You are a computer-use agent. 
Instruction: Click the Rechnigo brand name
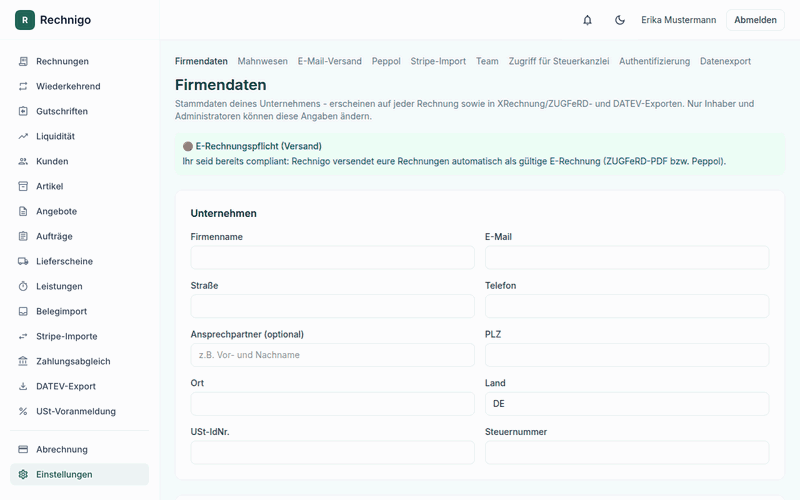pos(65,20)
